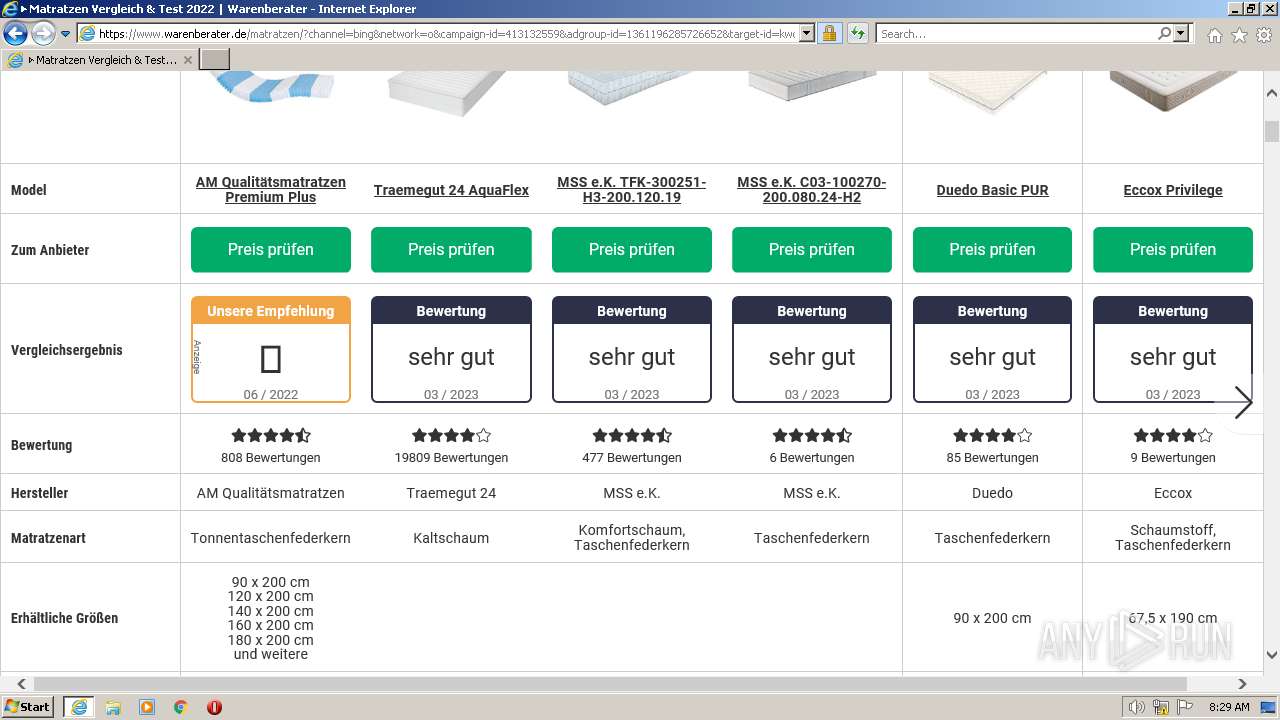Click Preis prüfen for MSS TFK-300251
1280x720 pixels.
pos(632,249)
